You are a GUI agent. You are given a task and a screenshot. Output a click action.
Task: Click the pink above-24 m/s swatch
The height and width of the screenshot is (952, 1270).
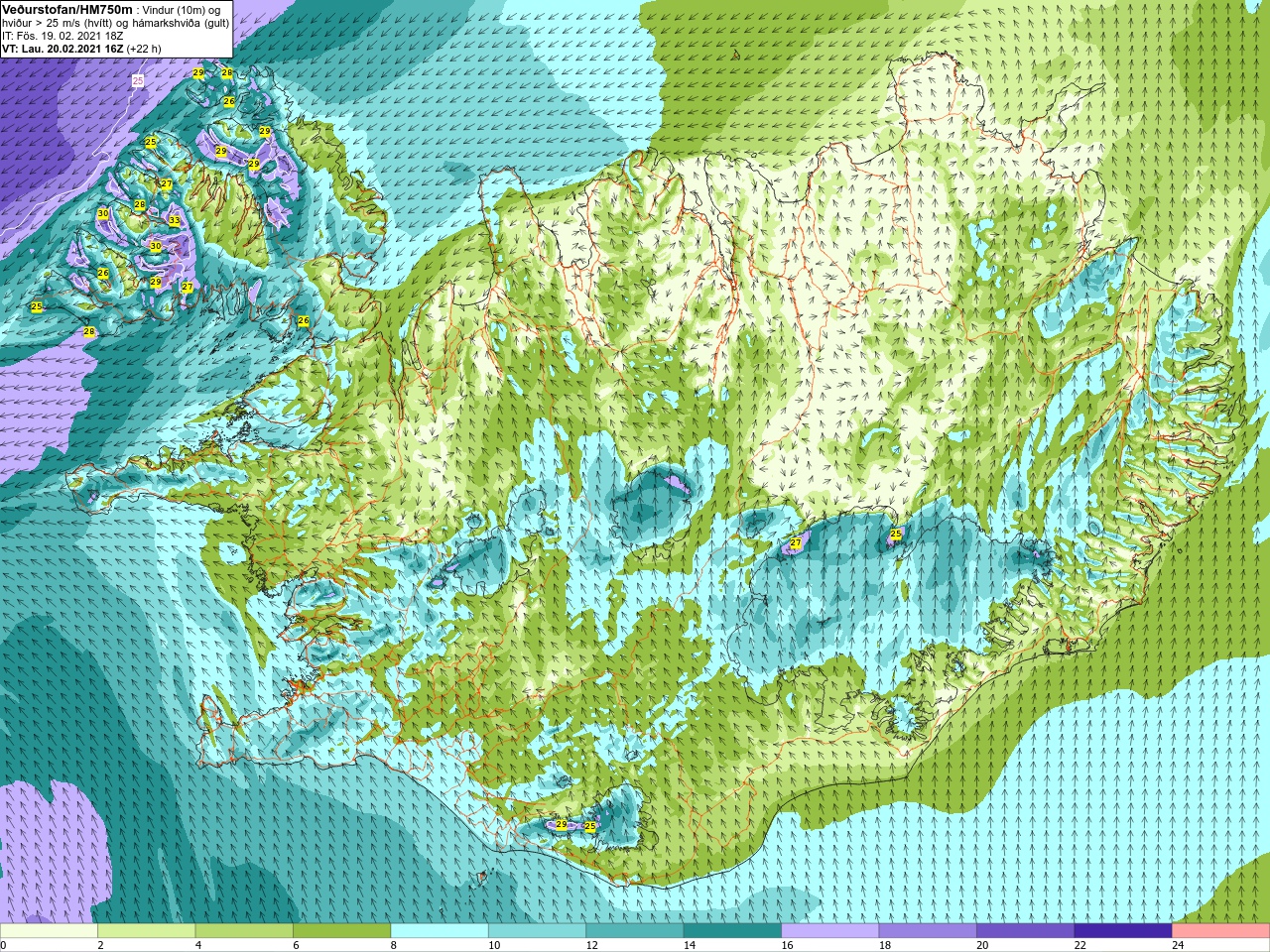click(x=1220, y=931)
